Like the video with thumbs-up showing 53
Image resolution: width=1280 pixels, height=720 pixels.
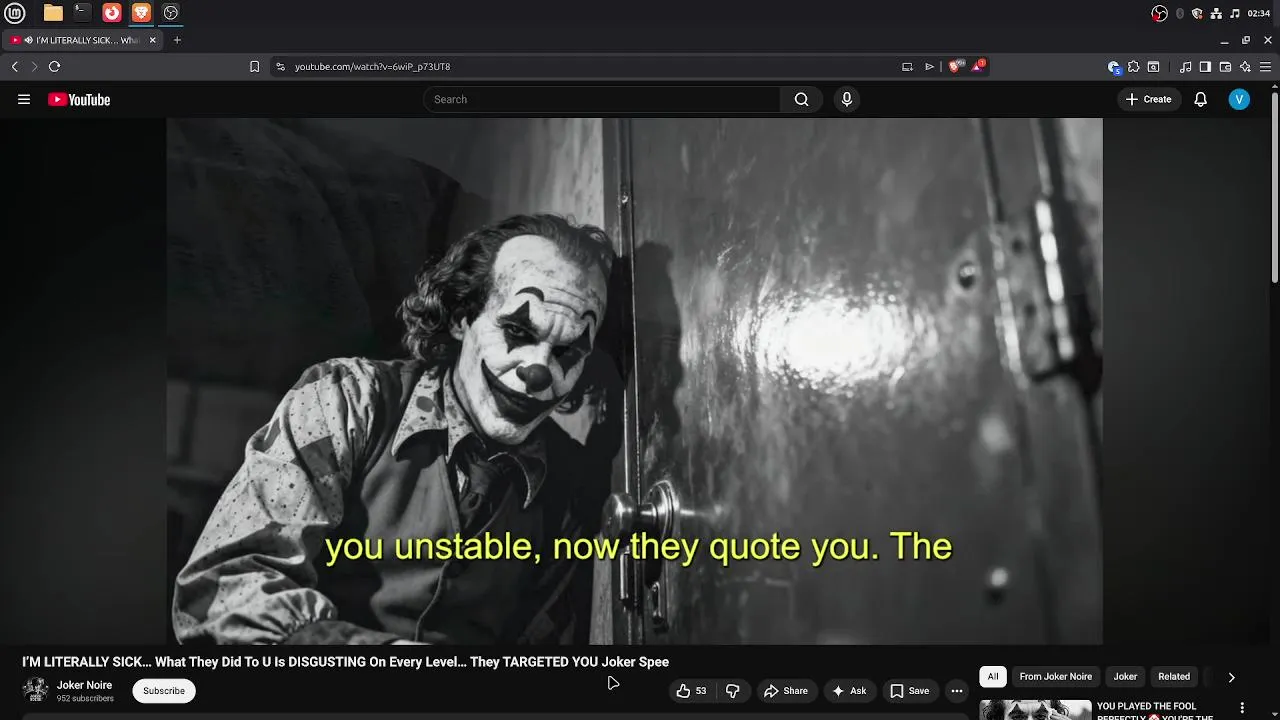click(x=691, y=691)
